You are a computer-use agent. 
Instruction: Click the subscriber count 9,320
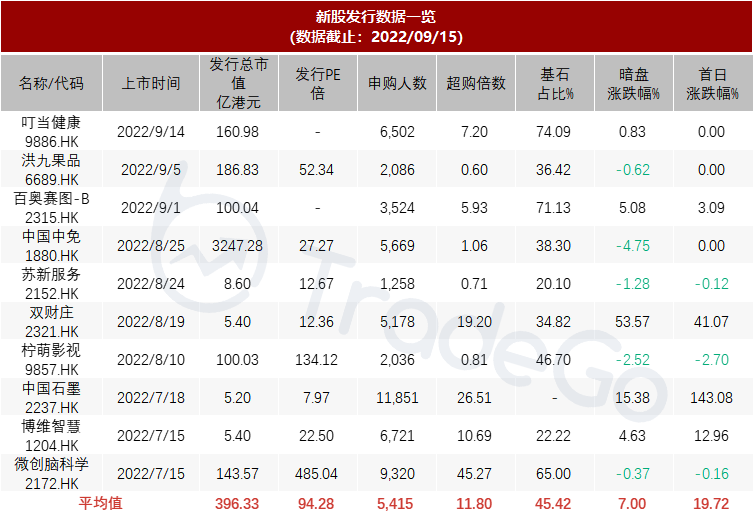397,473
